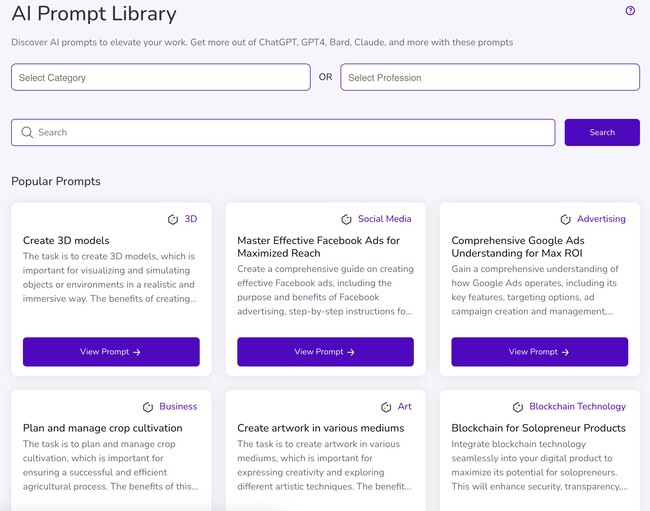Click the Art category tag icon
Screen dimensions: 650x511
(x=387, y=407)
